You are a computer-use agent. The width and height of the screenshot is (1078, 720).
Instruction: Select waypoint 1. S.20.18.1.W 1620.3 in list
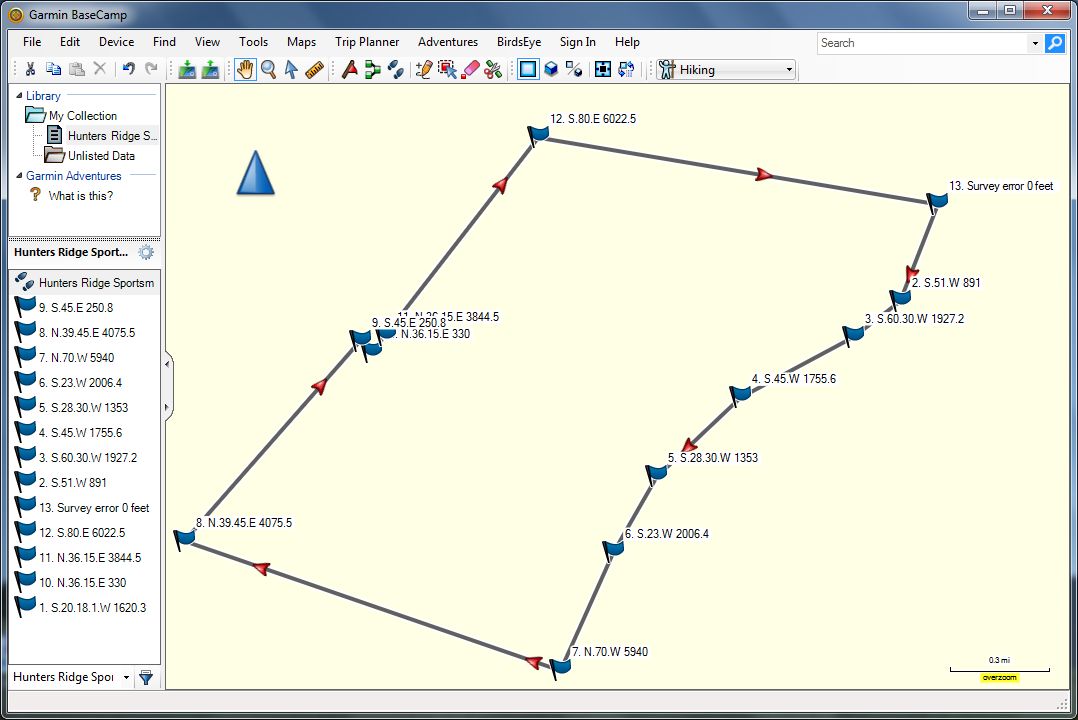click(x=86, y=607)
